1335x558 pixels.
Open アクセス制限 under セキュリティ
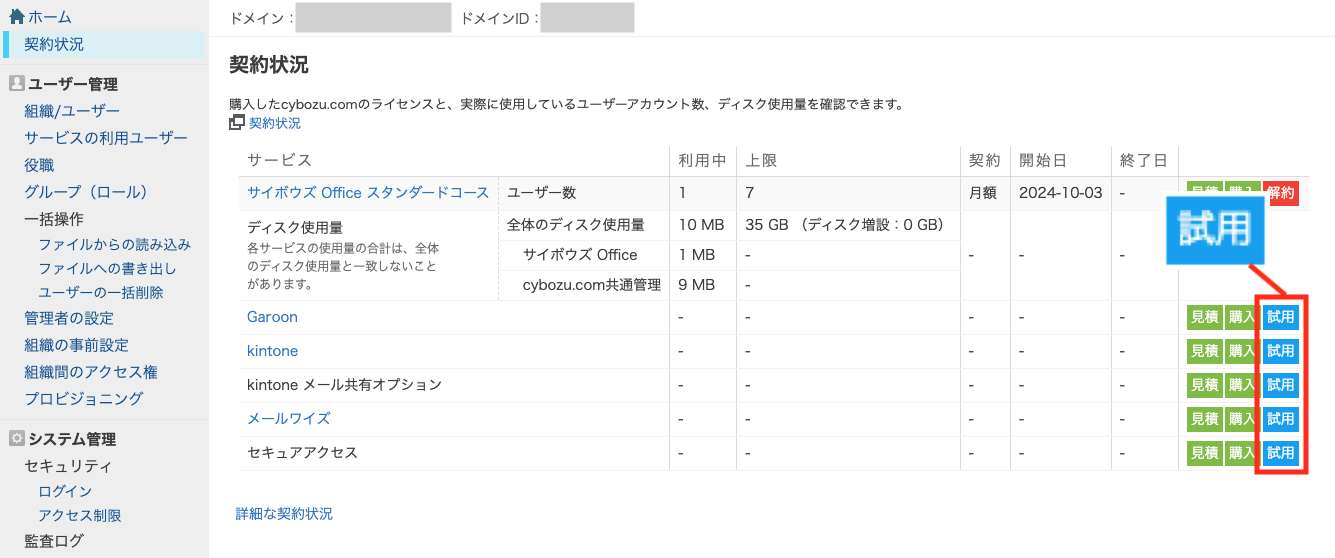[80, 516]
